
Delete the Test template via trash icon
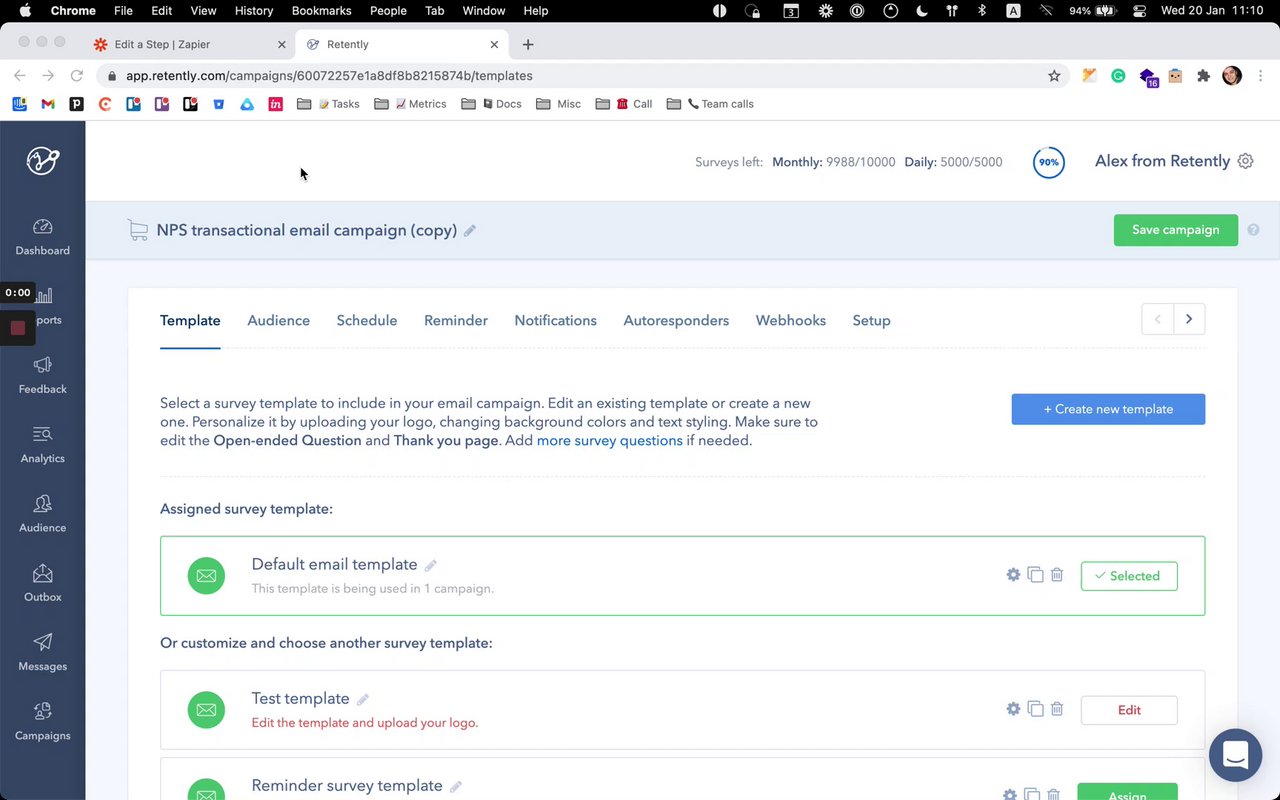click(x=1057, y=709)
